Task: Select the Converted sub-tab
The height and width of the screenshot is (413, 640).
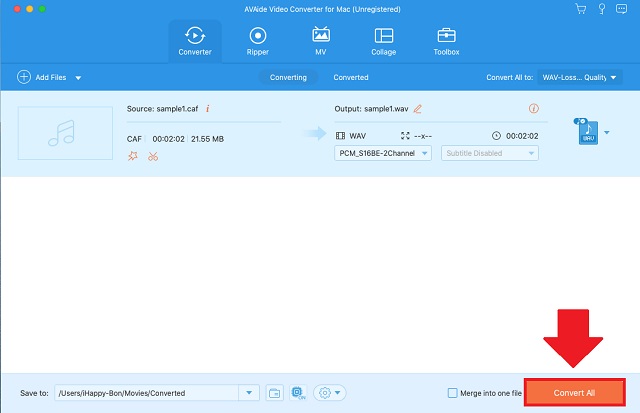Action: click(x=351, y=77)
